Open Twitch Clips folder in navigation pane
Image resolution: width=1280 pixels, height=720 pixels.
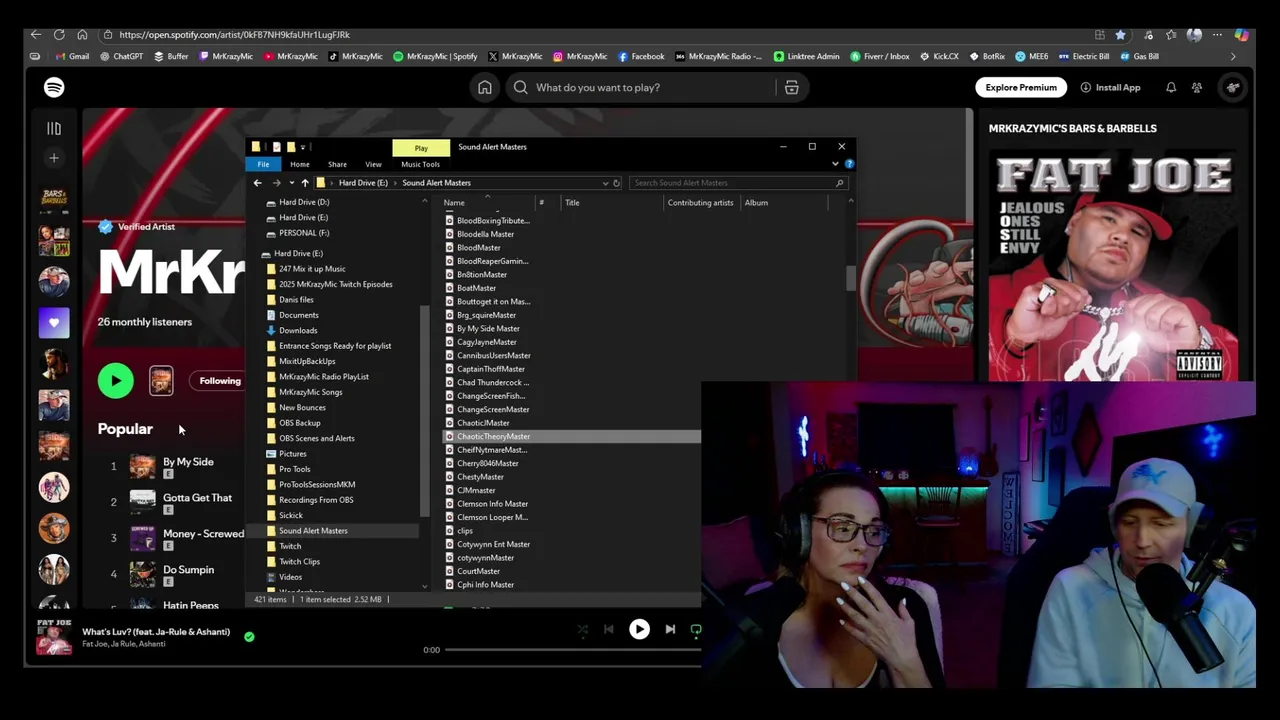click(x=299, y=561)
